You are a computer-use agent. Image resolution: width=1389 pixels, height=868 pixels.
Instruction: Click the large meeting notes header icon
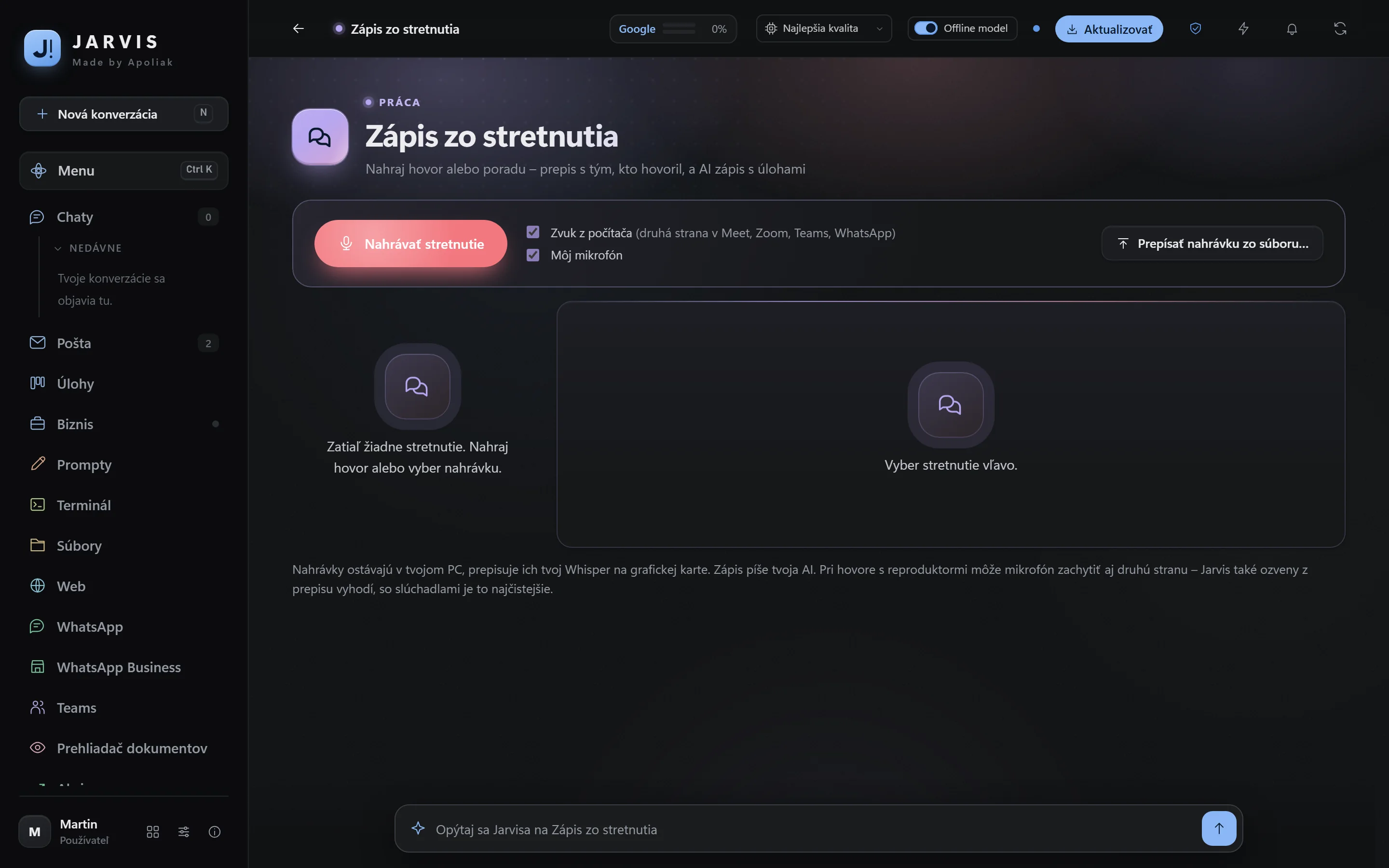[320, 136]
